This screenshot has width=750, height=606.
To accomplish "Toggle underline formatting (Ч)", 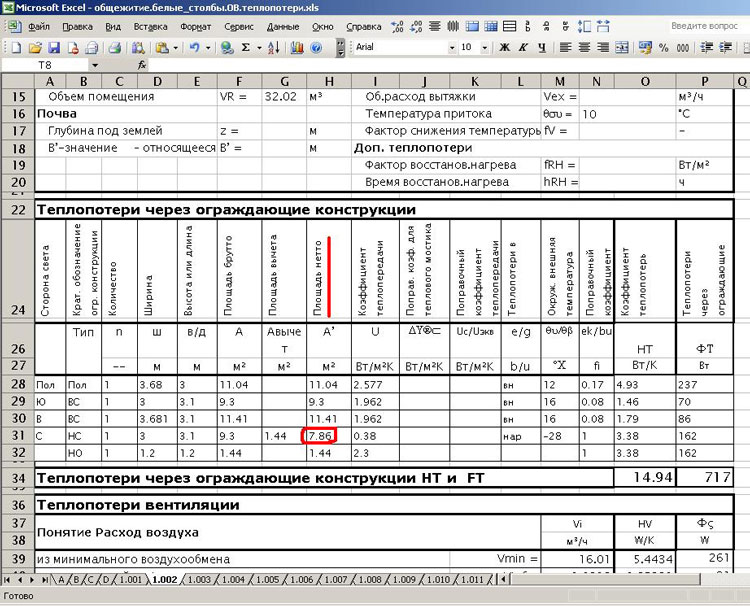I will 540,47.
